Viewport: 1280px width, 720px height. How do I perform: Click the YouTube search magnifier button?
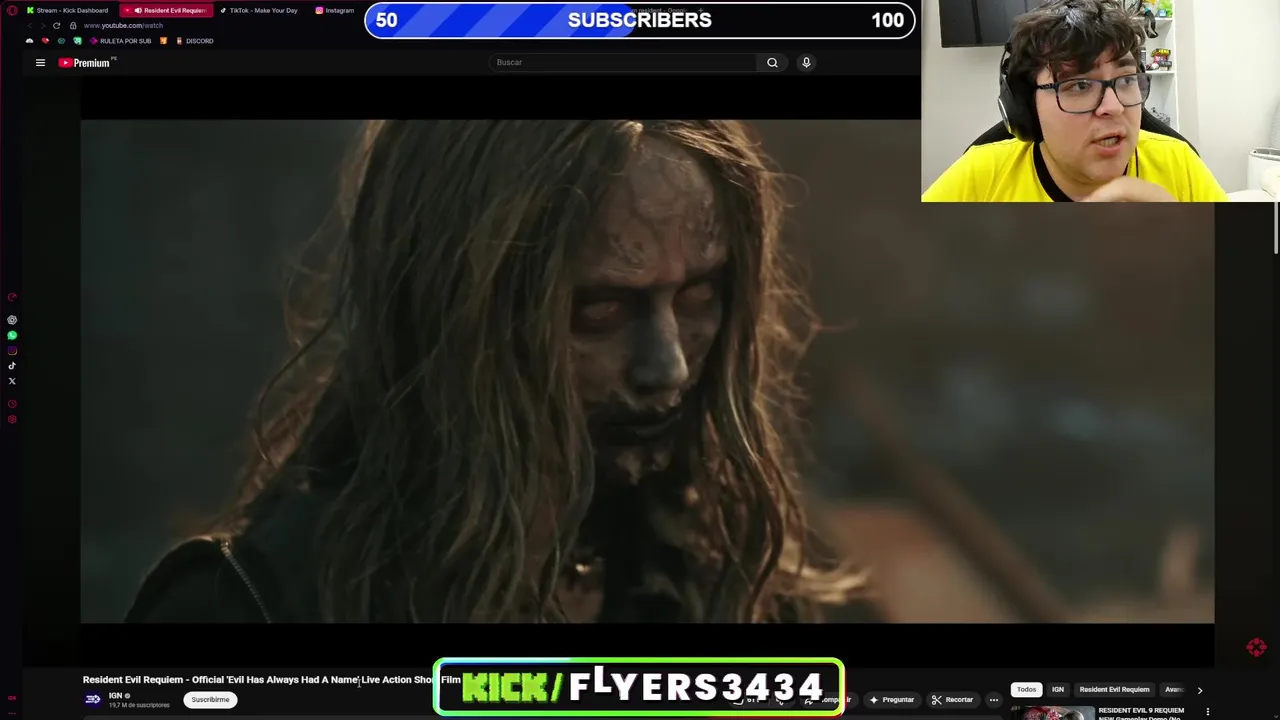click(772, 62)
